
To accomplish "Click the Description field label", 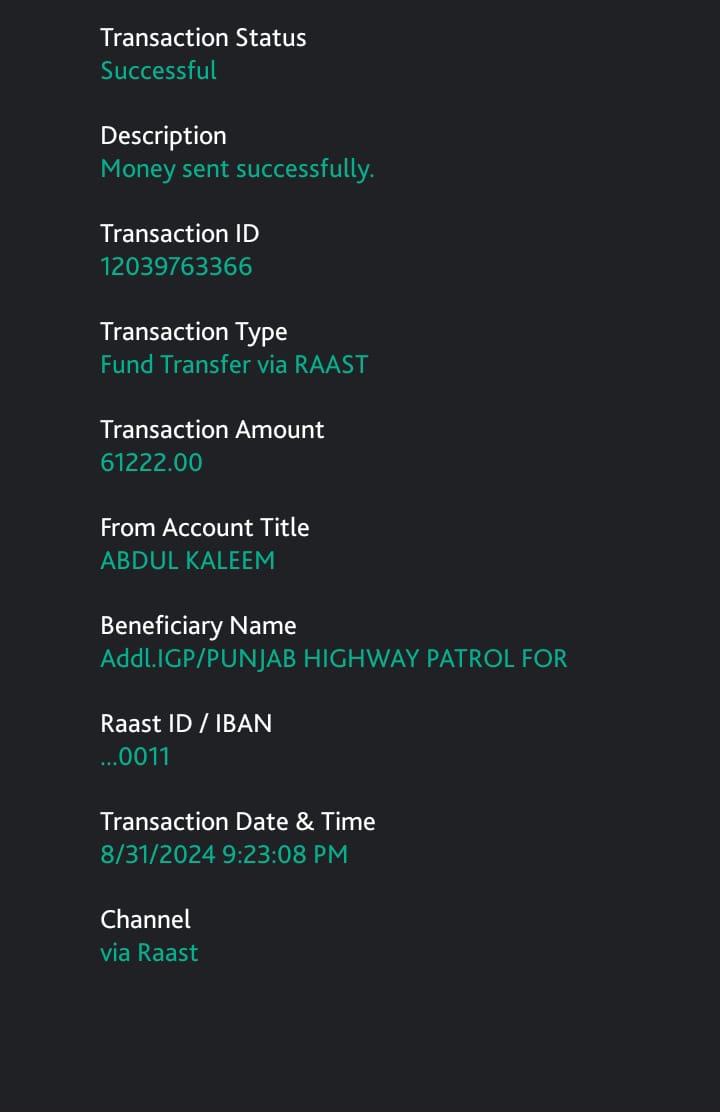I will click(x=163, y=136).
